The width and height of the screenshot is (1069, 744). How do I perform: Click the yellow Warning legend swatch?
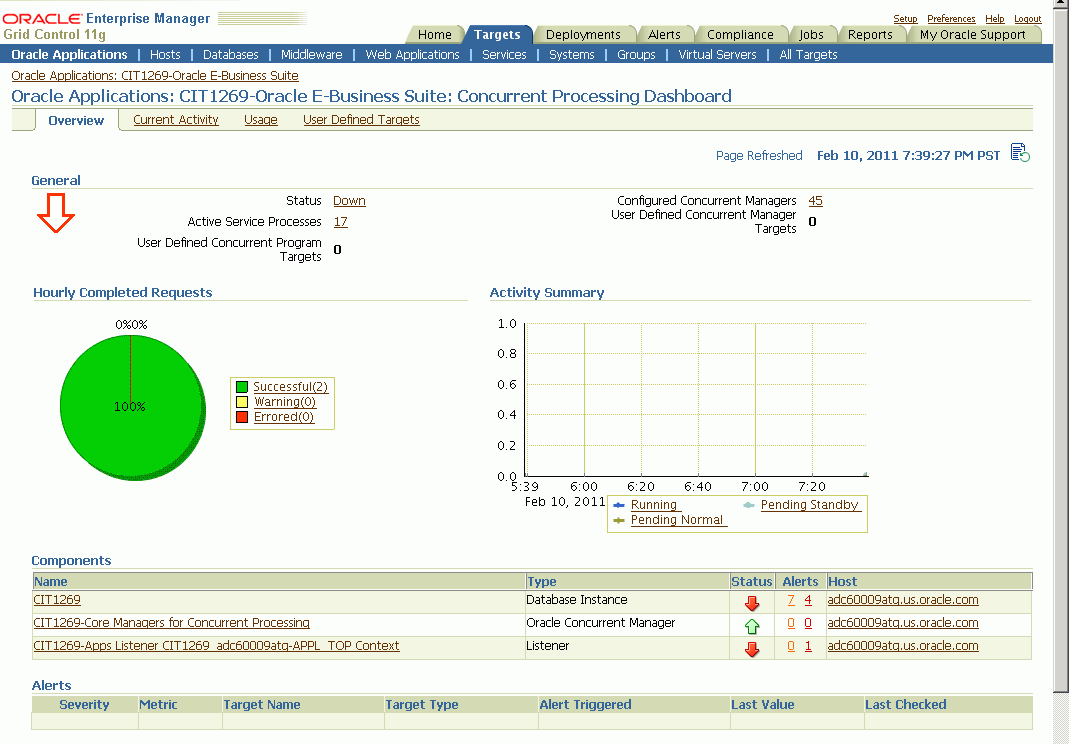(241, 402)
